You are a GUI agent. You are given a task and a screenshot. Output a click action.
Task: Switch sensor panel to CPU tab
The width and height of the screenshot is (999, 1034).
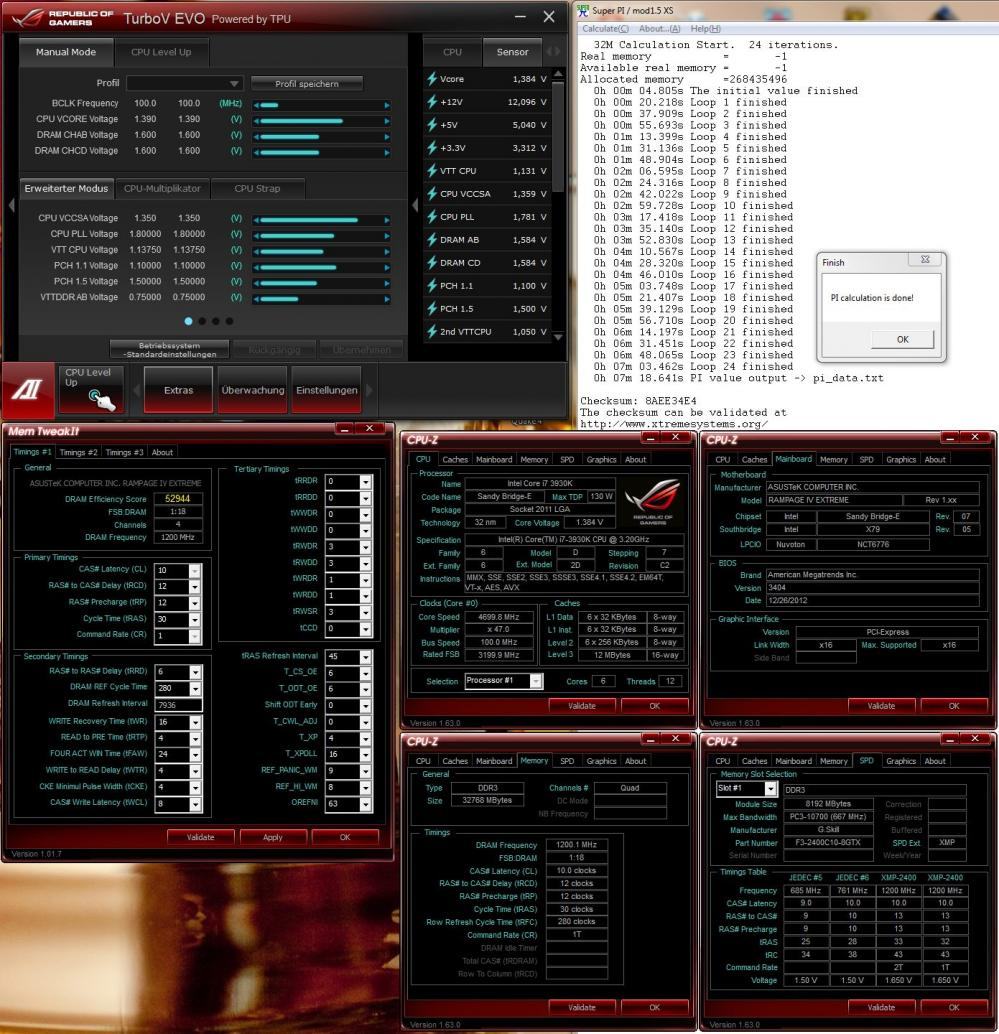coord(452,52)
